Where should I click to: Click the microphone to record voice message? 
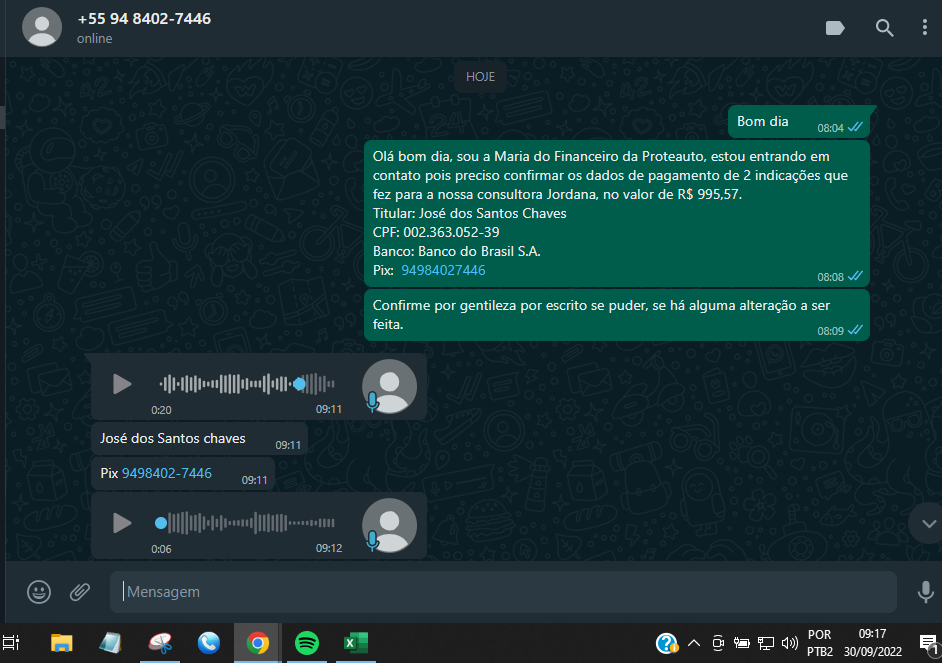coord(925,592)
